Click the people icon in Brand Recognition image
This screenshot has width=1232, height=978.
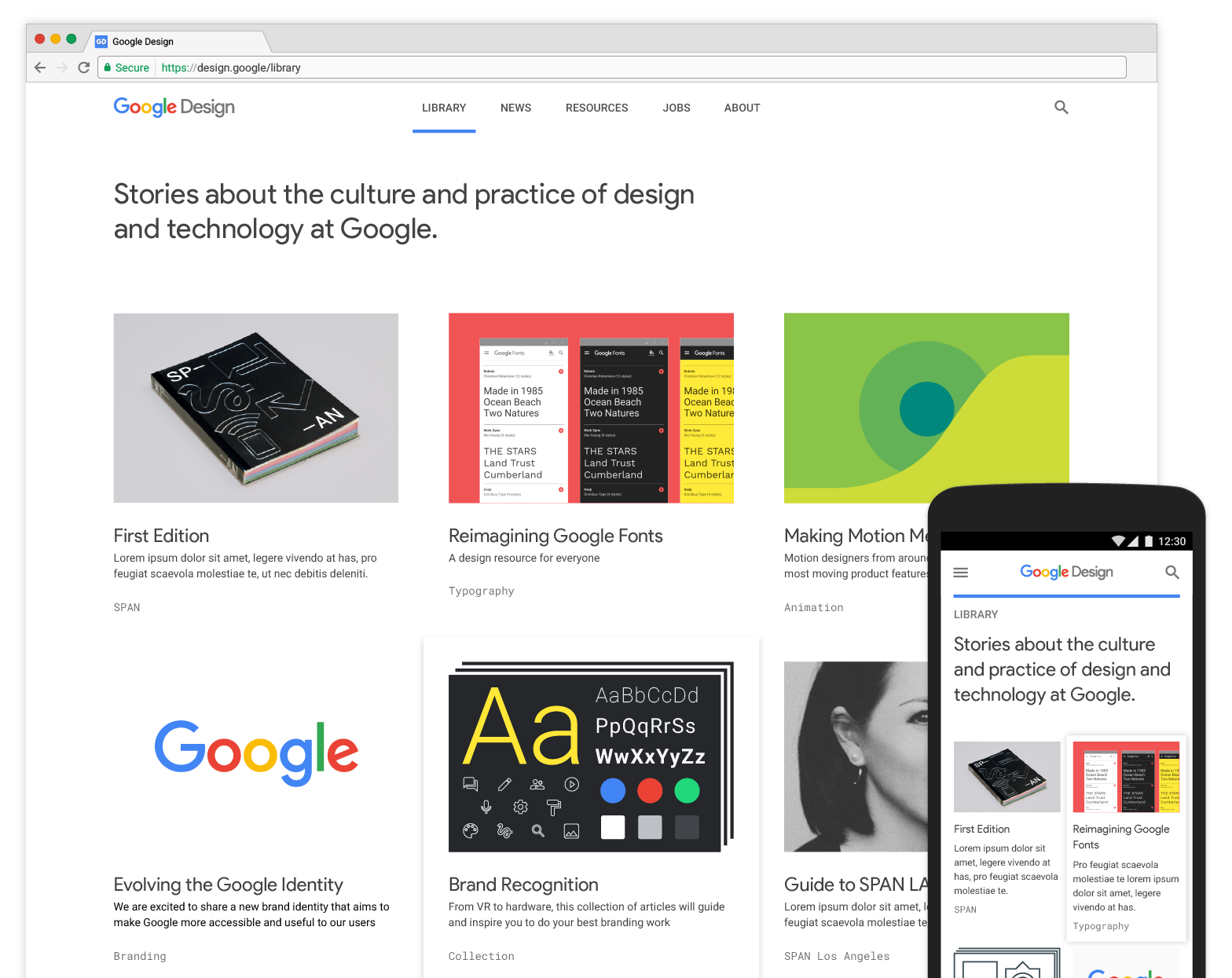click(x=537, y=784)
